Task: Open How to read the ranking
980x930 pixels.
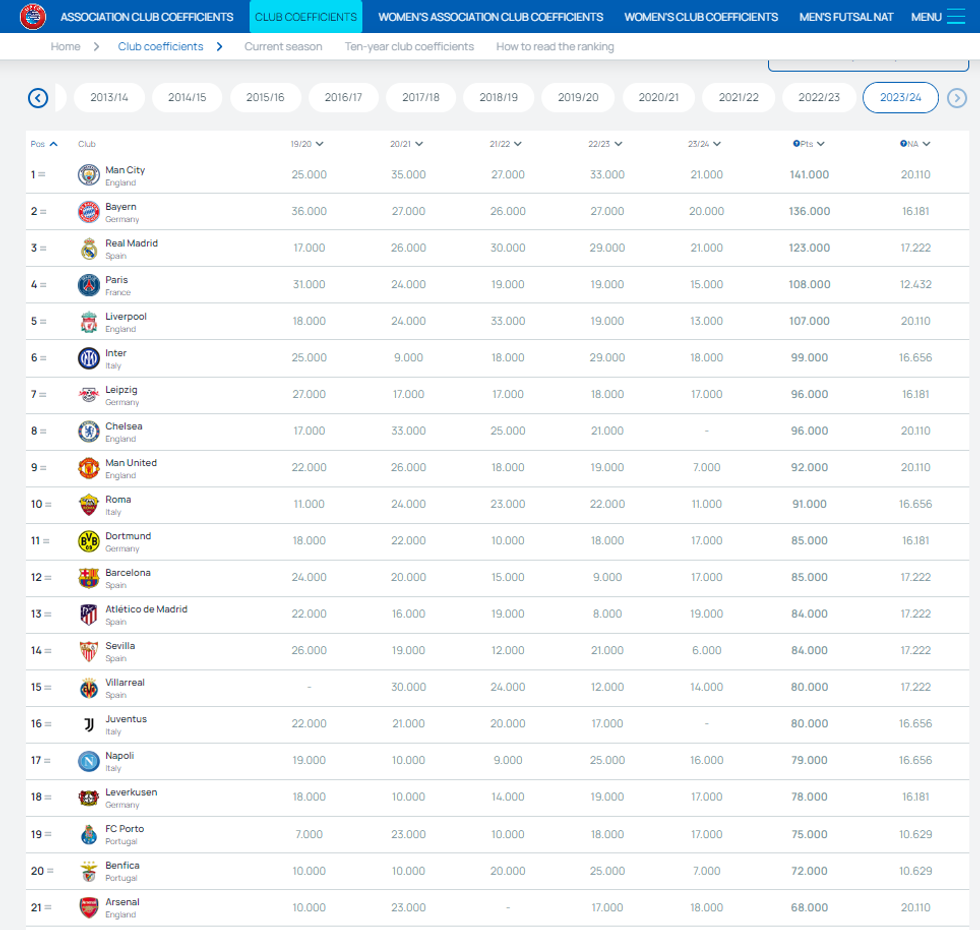Action: (x=555, y=47)
